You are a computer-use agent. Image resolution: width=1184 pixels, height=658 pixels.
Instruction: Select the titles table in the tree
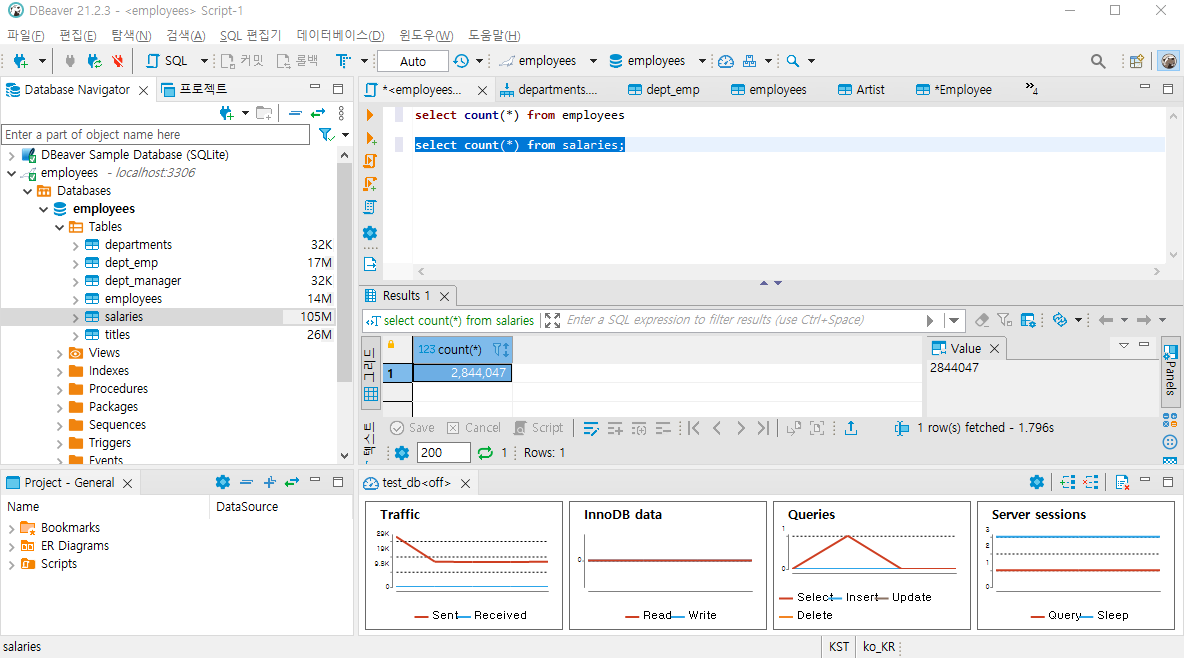point(117,335)
